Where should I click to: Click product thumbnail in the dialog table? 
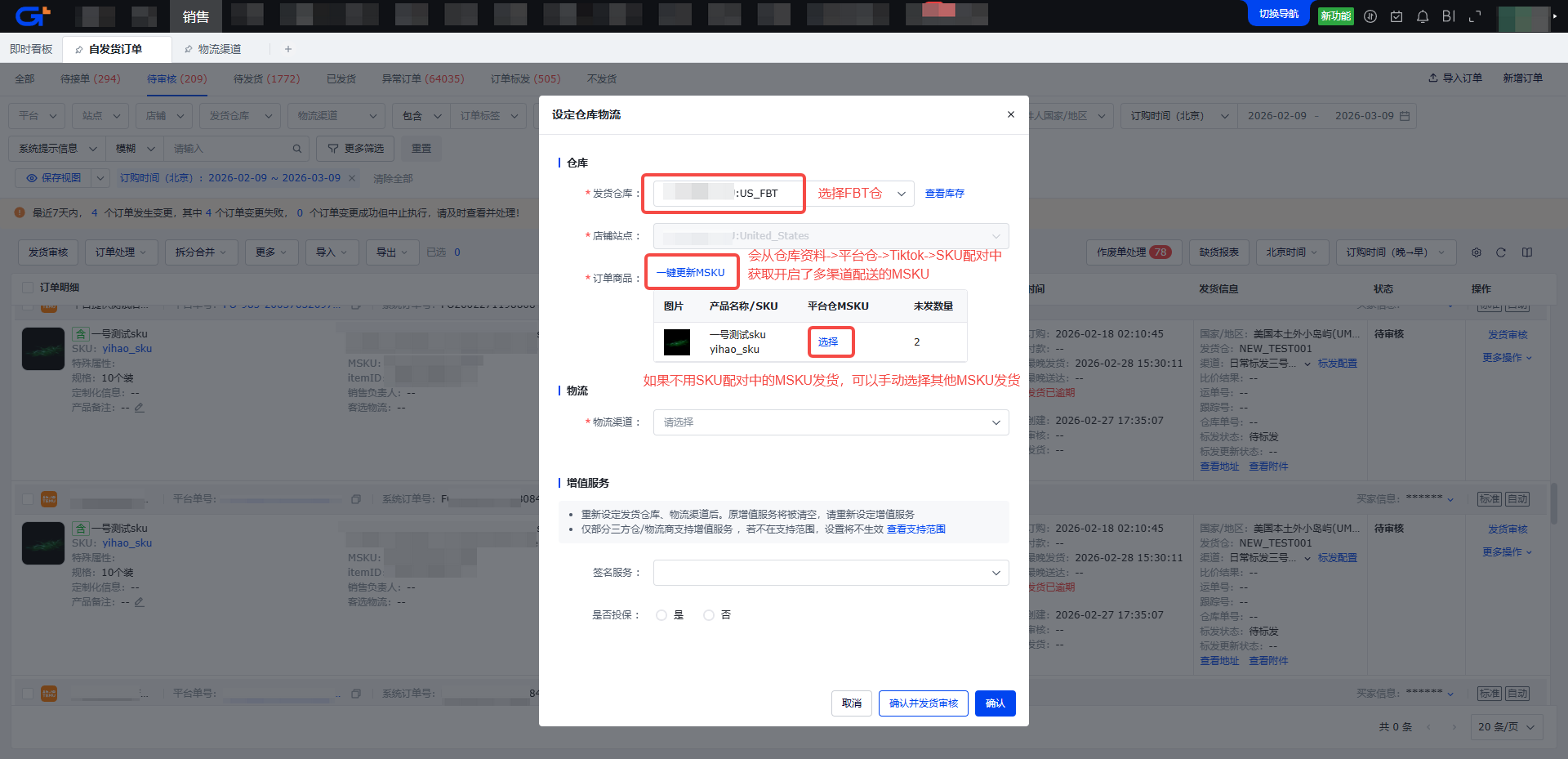click(677, 342)
